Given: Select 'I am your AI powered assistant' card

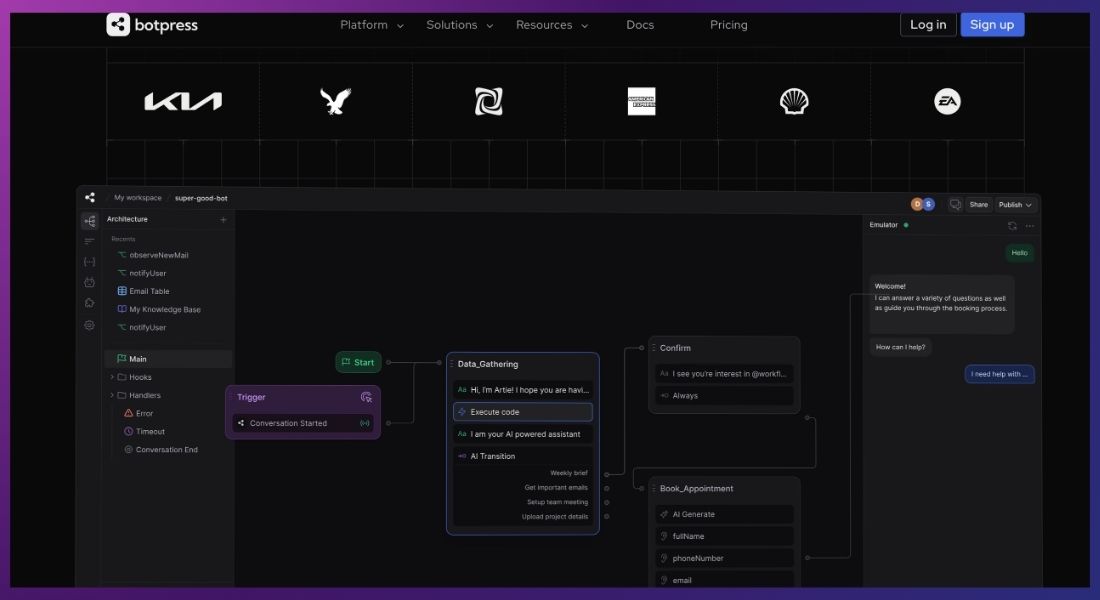Looking at the screenshot, I should [523, 434].
